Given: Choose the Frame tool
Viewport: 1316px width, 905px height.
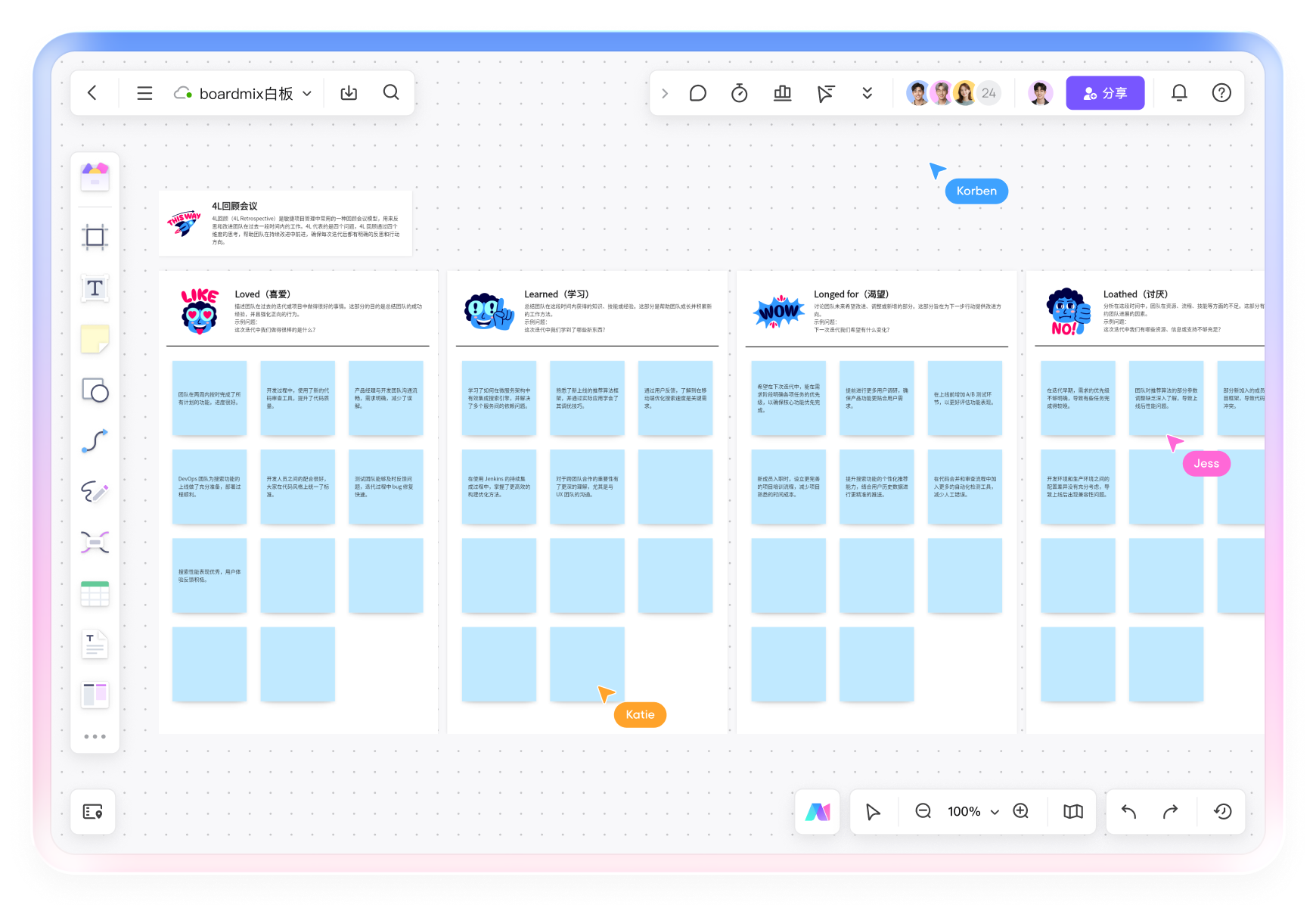Looking at the screenshot, I should pos(95,238).
